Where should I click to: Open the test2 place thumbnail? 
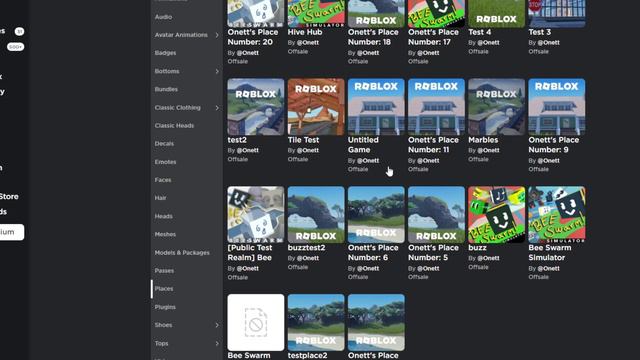pyautogui.click(x=256, y=107)
